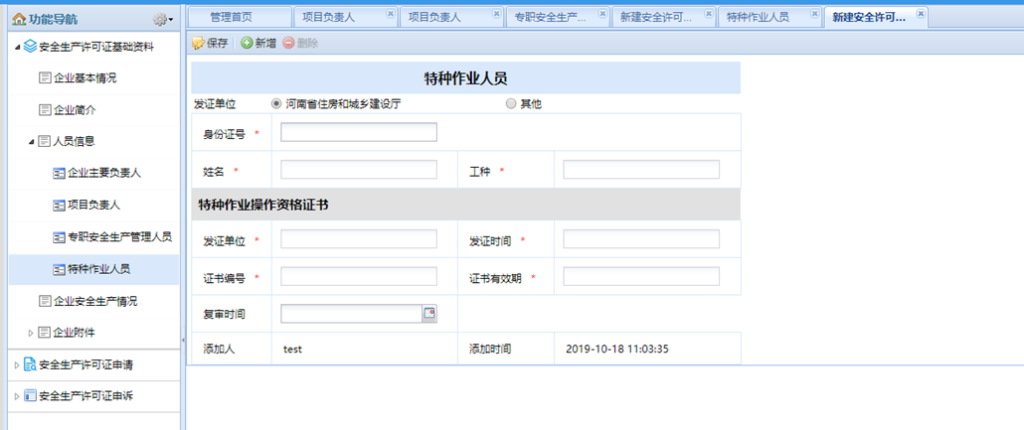
Task: Click the timestamp 2019-10-18 11:03:35
Action: click(x=617, y=349)
